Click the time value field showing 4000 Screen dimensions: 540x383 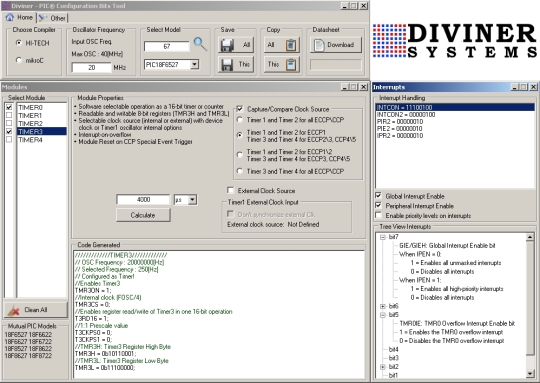tap(143, 200)
